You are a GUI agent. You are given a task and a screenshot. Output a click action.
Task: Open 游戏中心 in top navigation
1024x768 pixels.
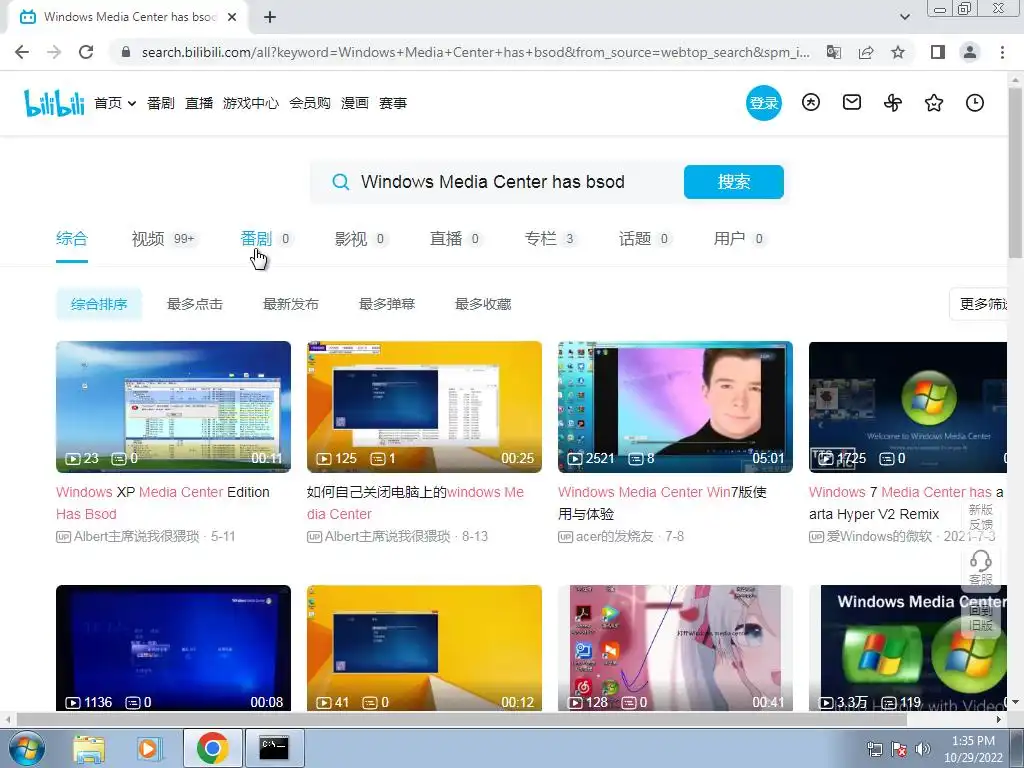(x=251, y=103)
